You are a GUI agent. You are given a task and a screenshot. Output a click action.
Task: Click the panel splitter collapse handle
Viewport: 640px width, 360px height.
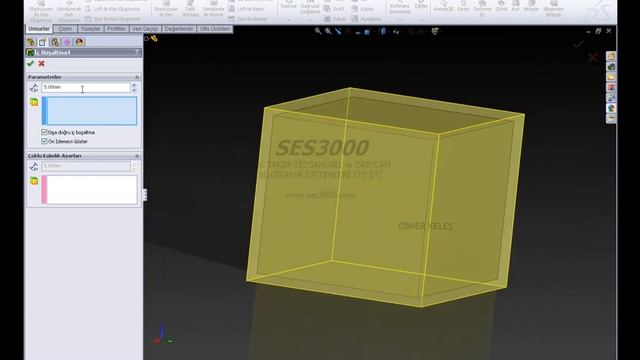[145, 195]
